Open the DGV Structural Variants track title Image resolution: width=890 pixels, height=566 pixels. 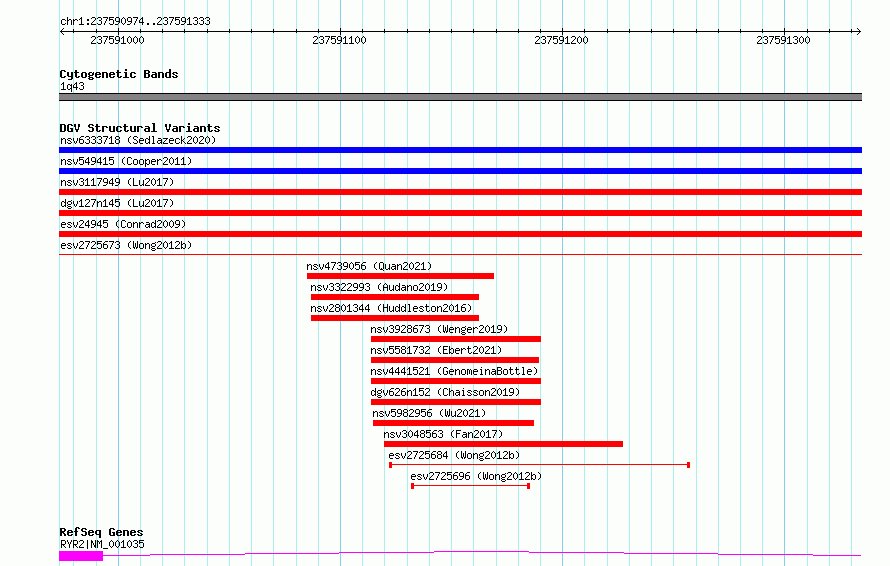coord(140,128)
